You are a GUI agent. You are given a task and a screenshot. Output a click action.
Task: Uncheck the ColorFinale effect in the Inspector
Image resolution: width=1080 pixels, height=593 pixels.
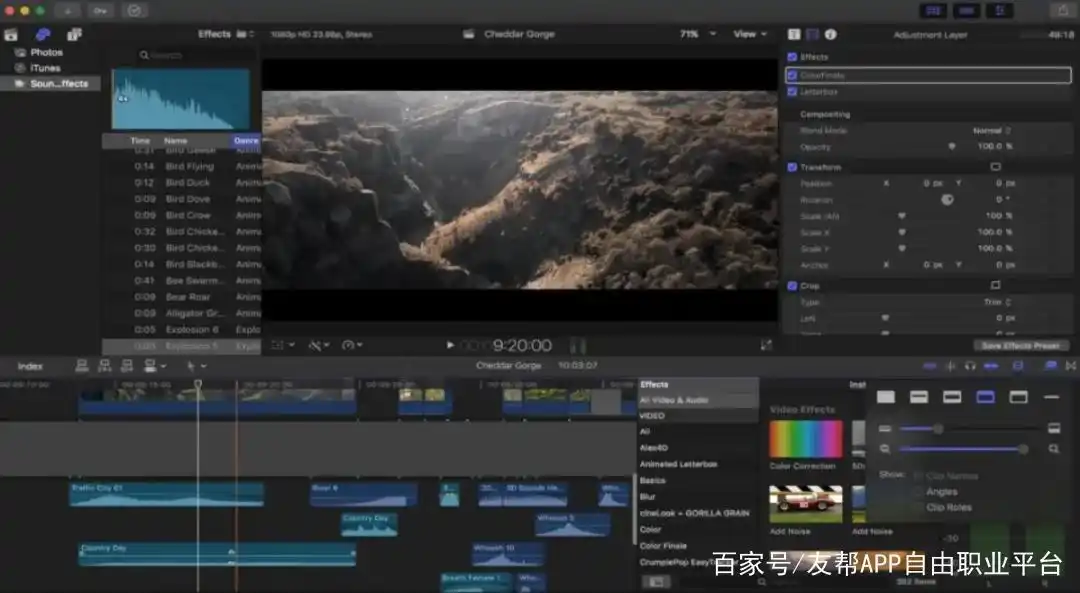(793, 75)
